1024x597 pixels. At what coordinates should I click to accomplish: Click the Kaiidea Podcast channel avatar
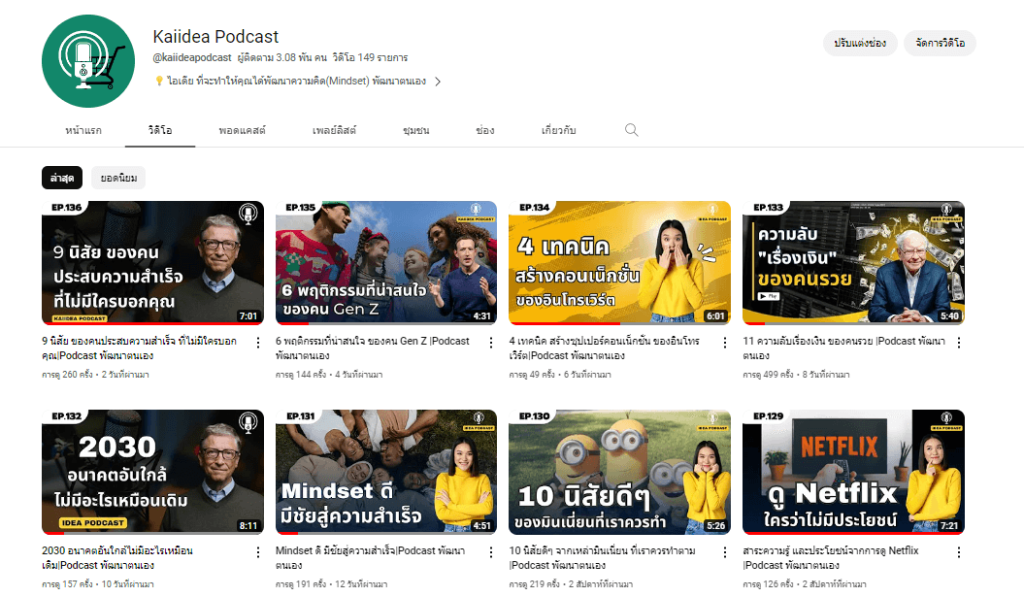88,61
